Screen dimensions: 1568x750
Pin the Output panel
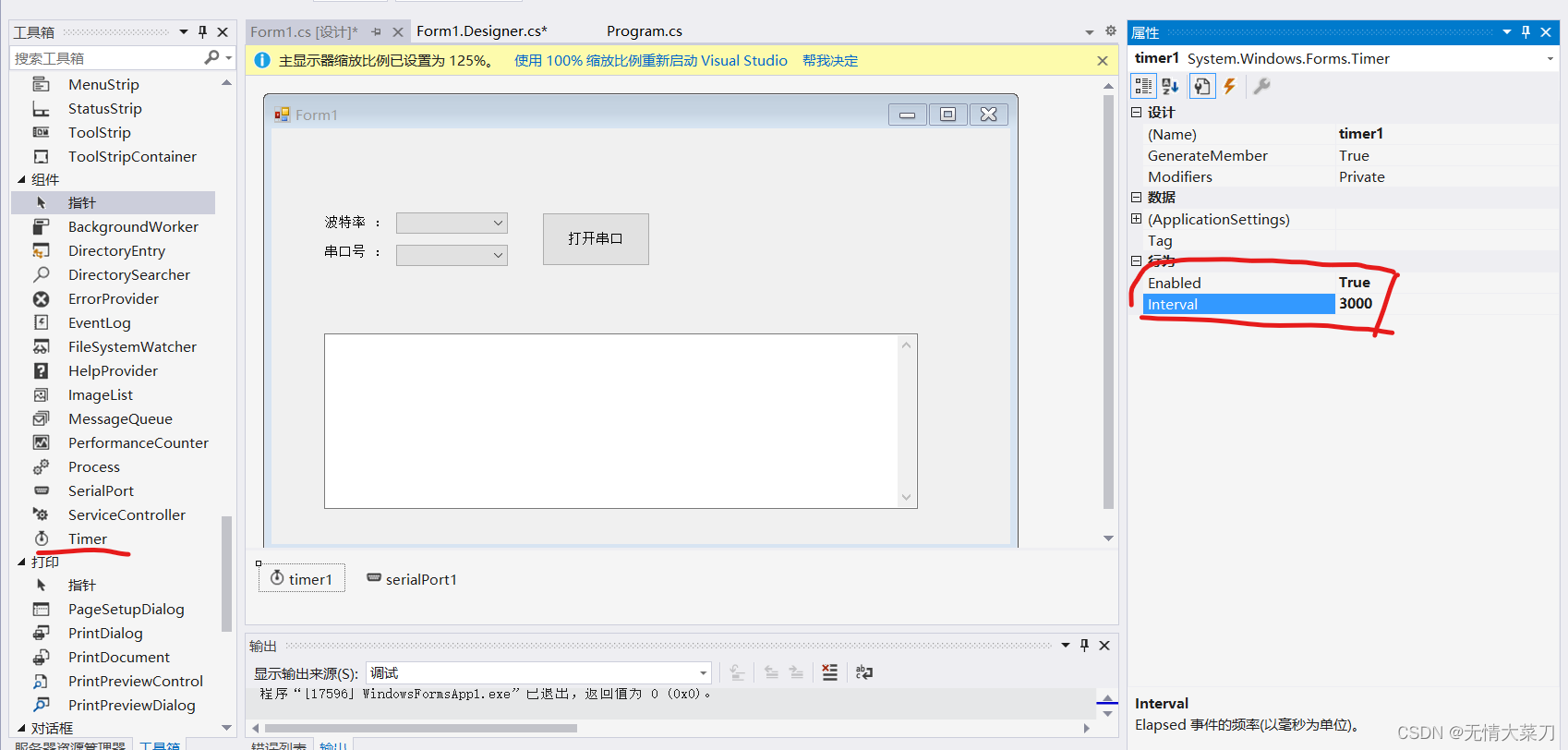(1084, 646)
